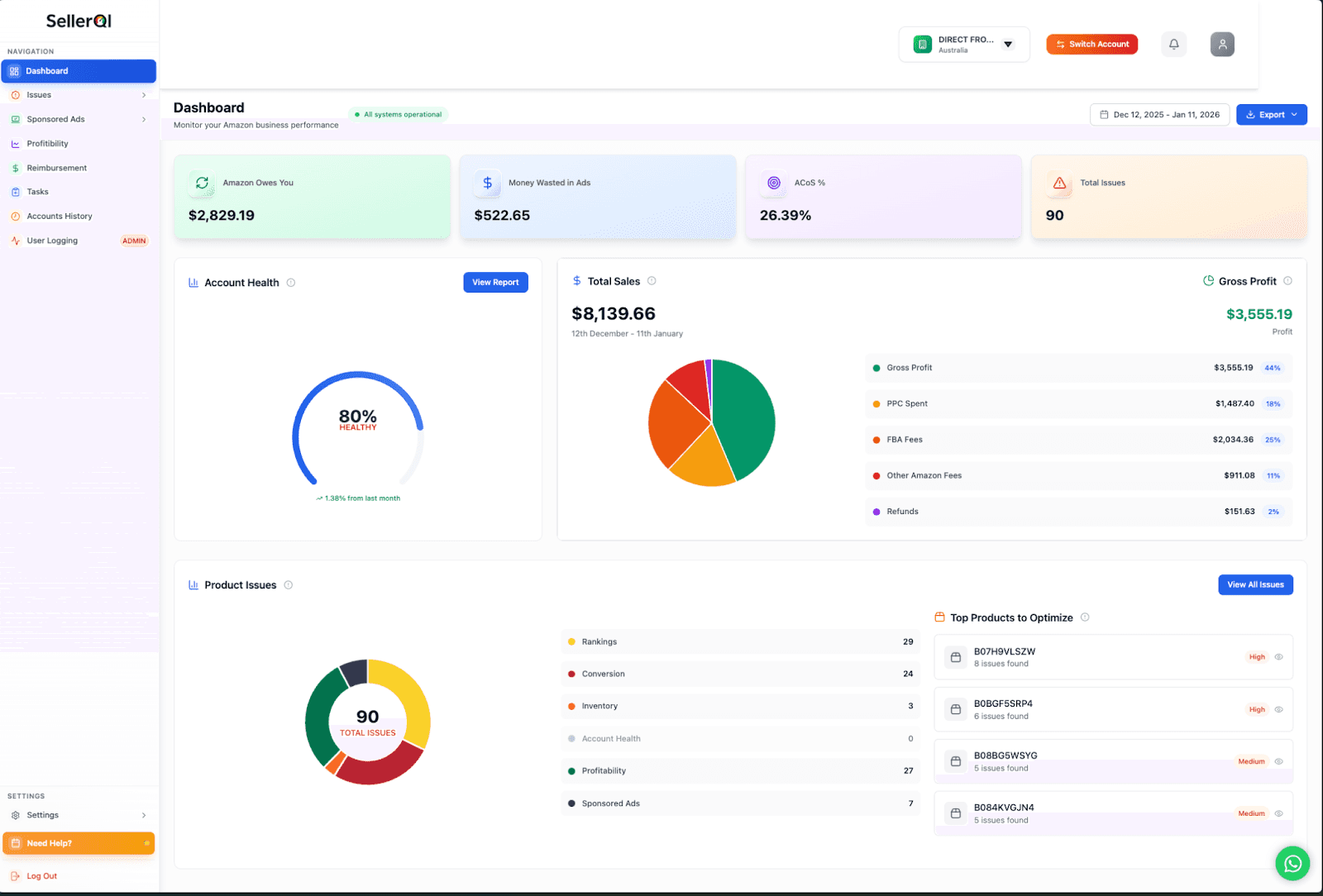The width and height of the screenshot is (1323, 896).
Task: Open Profitability from the sidebar icon
Action: pyautogui.click(x=17, y=143)
